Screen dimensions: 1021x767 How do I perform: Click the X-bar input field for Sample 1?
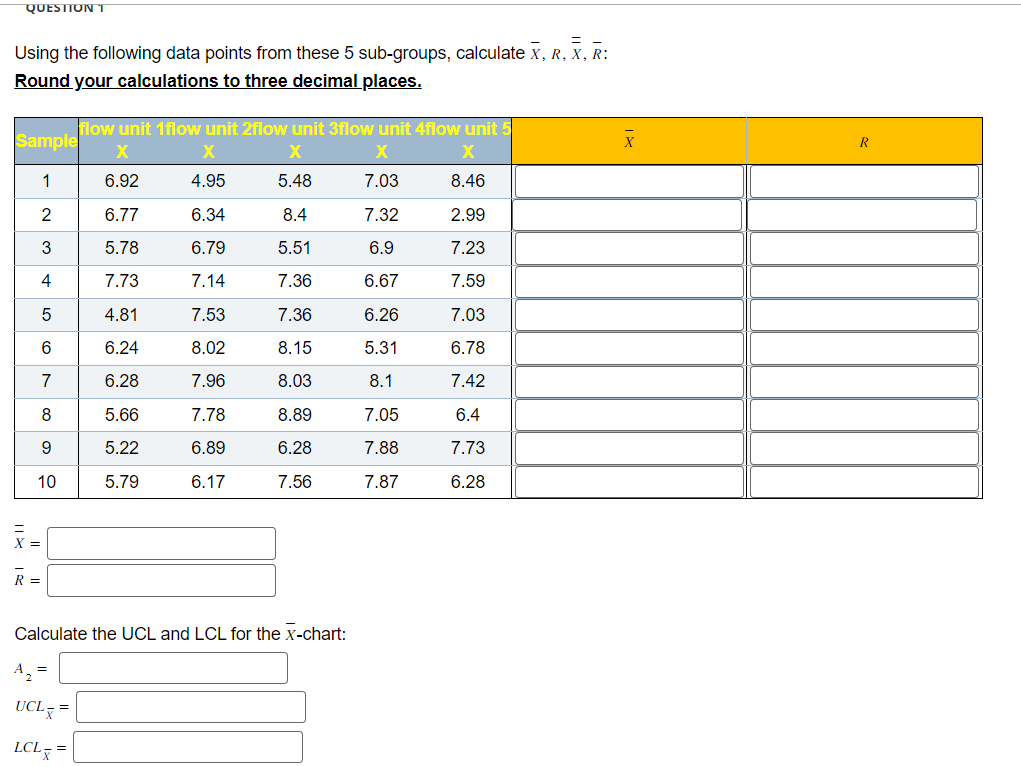628,181
